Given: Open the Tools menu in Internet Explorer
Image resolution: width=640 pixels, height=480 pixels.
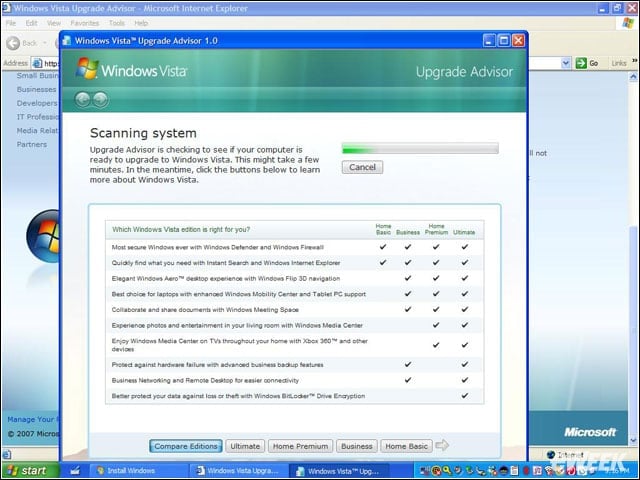Looking at the screenshot, I should (x=117, y=23).
